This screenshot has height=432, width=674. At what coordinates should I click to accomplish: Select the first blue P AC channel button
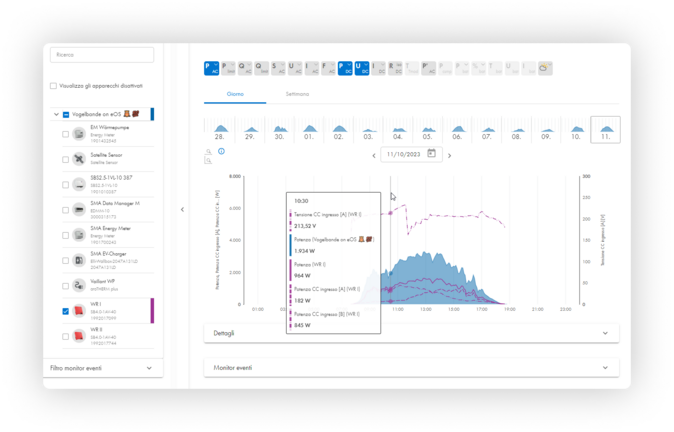211,68
